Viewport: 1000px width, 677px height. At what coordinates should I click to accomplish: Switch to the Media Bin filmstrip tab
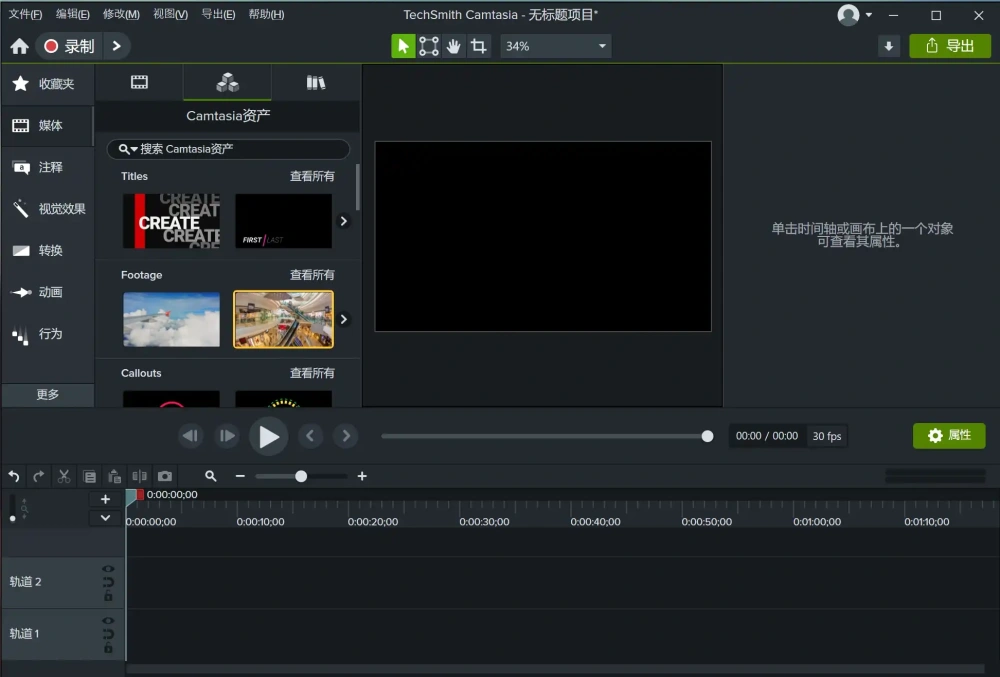pyautogui.click(x=139, y=82)
